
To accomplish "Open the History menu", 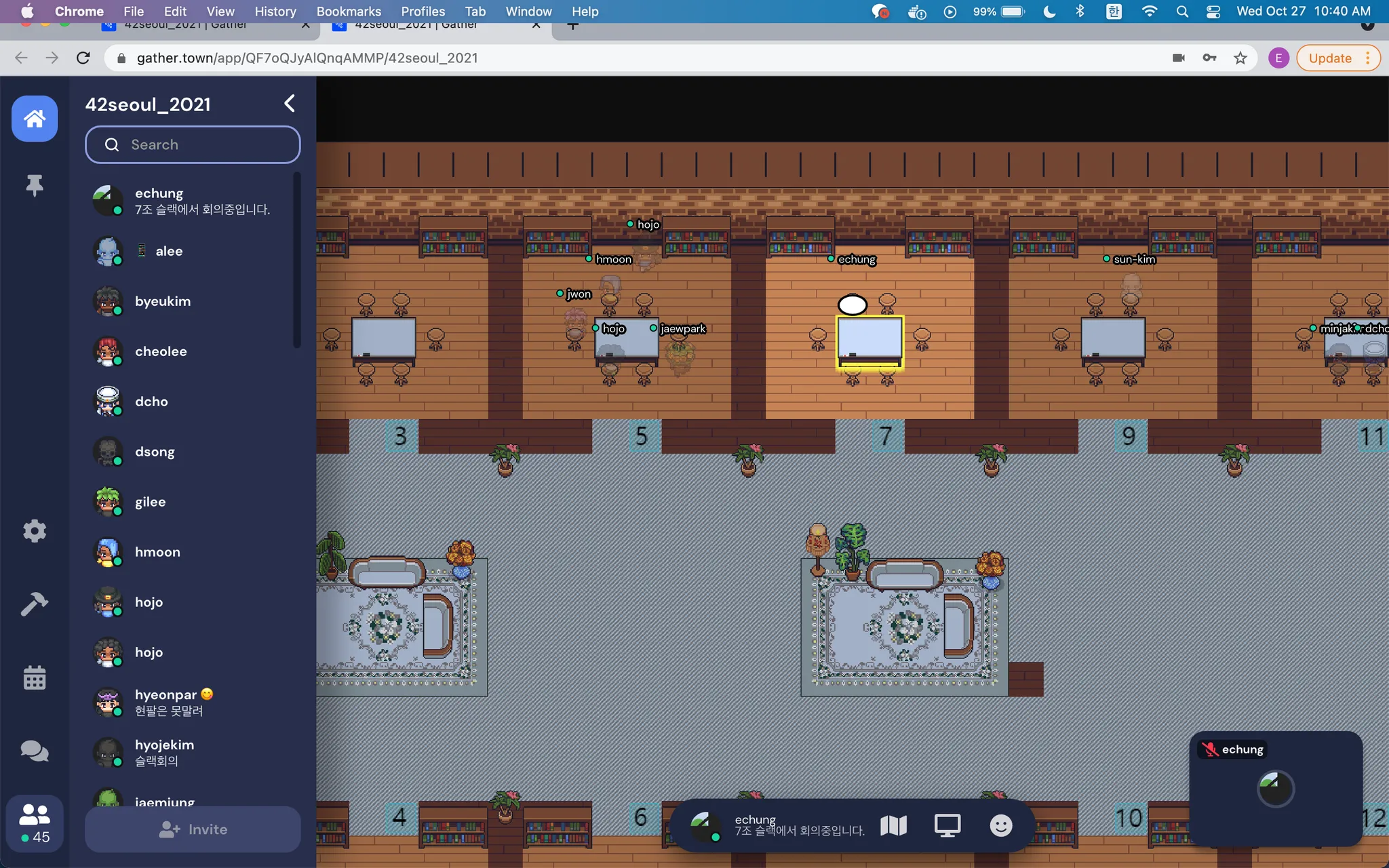I will [275, 12].
